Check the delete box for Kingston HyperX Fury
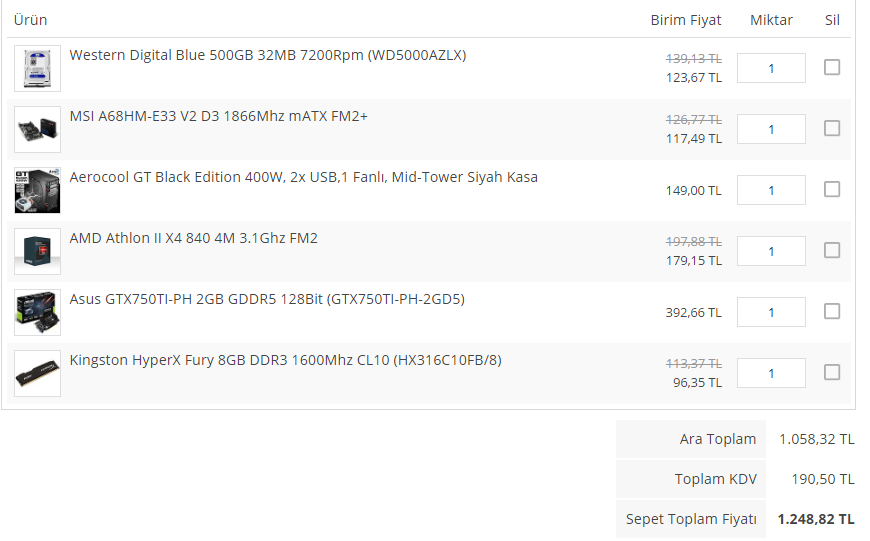 click(832, 373)
